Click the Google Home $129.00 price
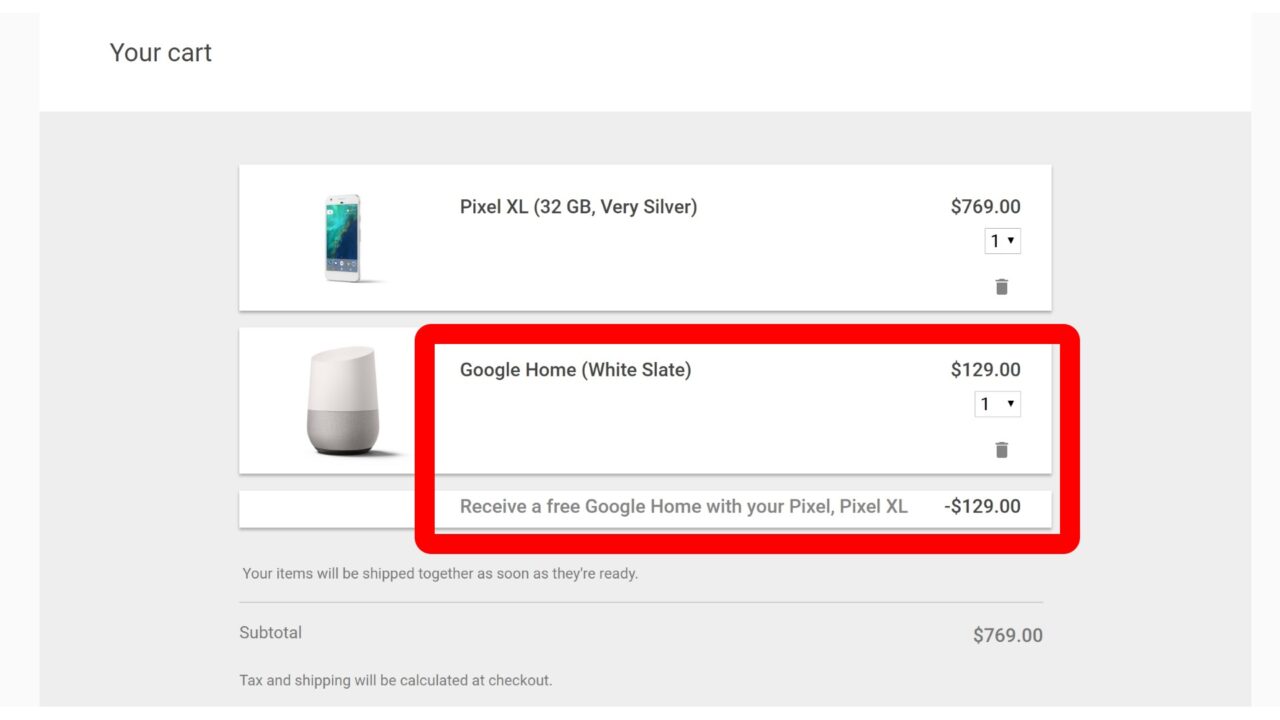This screenshot has width=1280, height=720. tap(985, 370)
